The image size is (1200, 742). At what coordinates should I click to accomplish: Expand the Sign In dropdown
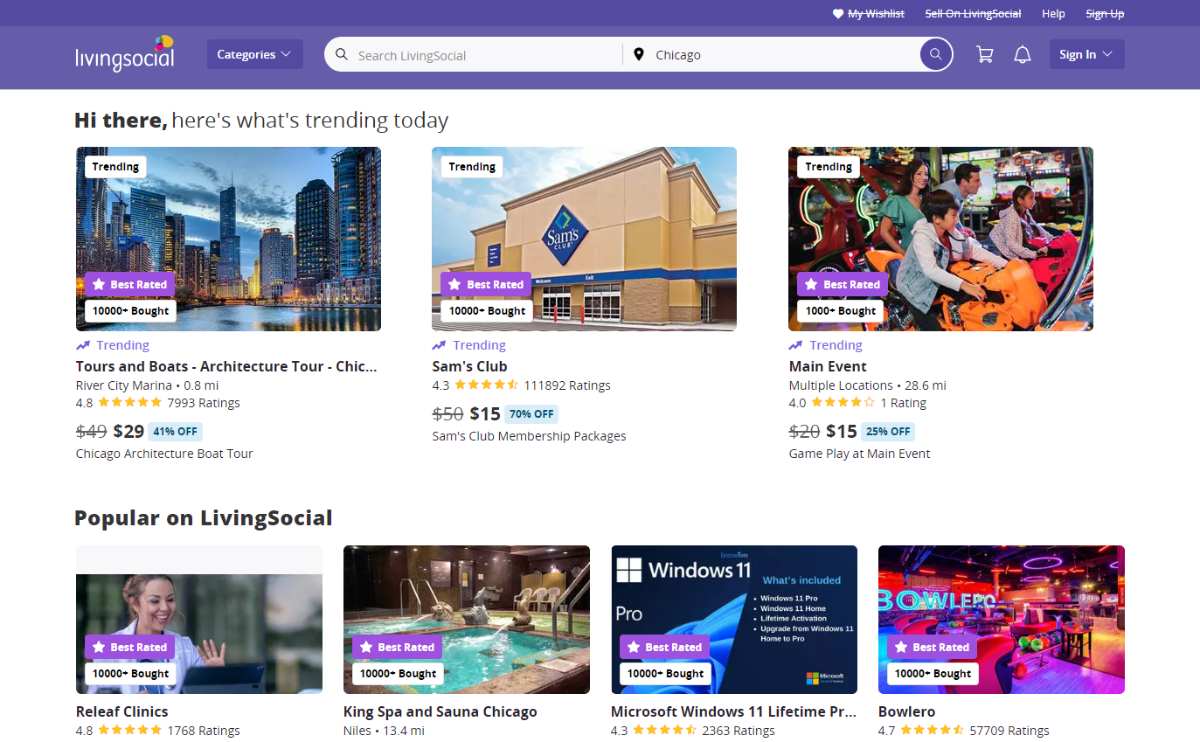[1087, 54]
